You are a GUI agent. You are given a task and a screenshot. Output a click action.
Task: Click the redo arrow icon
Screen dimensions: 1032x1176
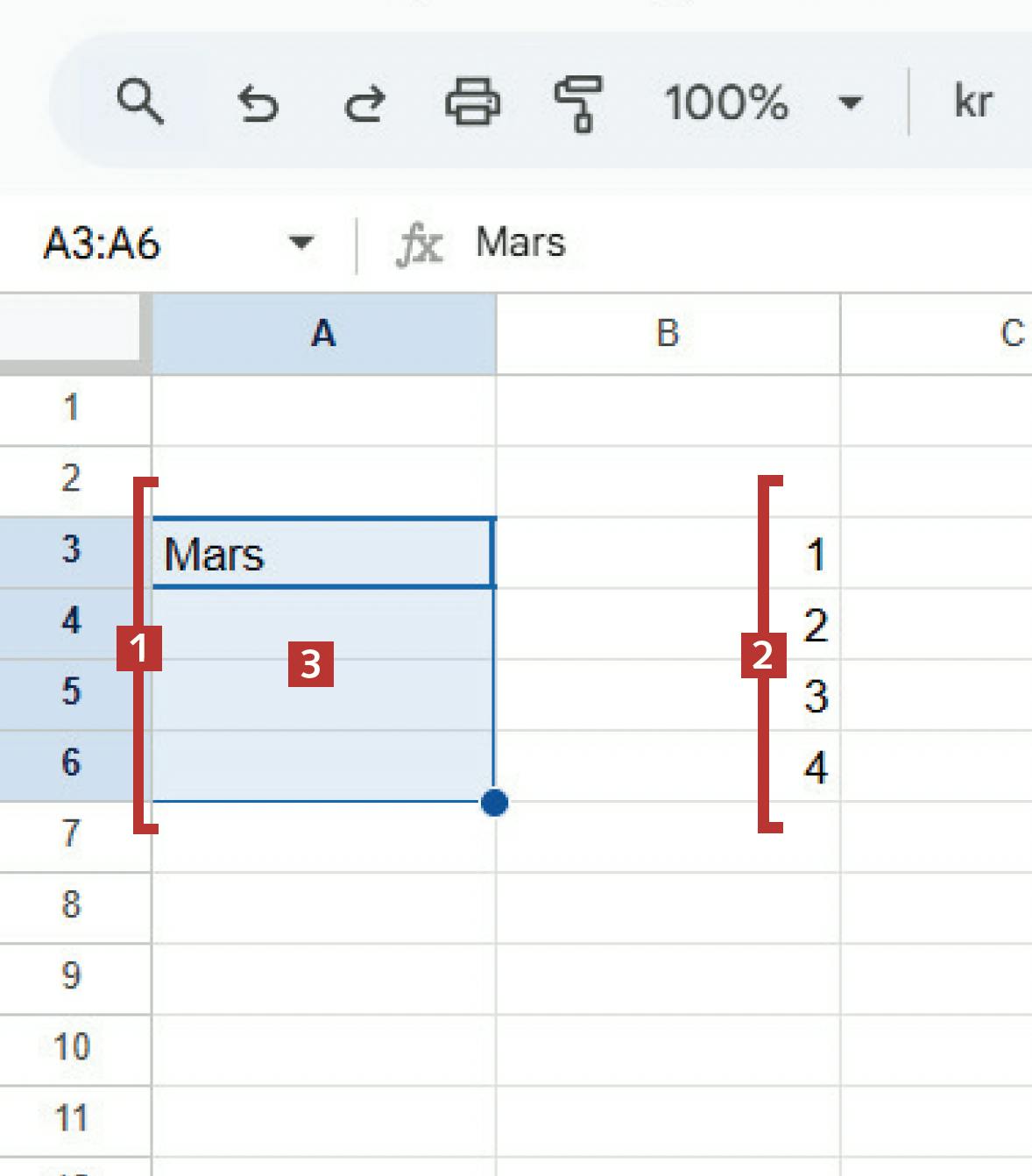click(x=364, y=103)
